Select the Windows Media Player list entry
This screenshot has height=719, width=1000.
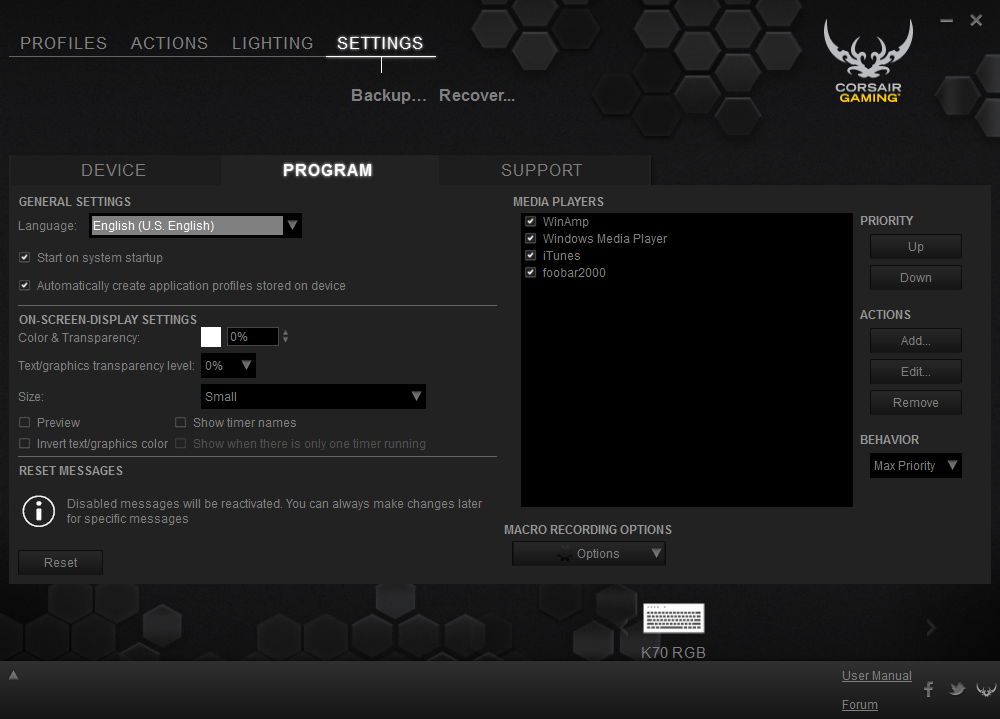[605, 239]
